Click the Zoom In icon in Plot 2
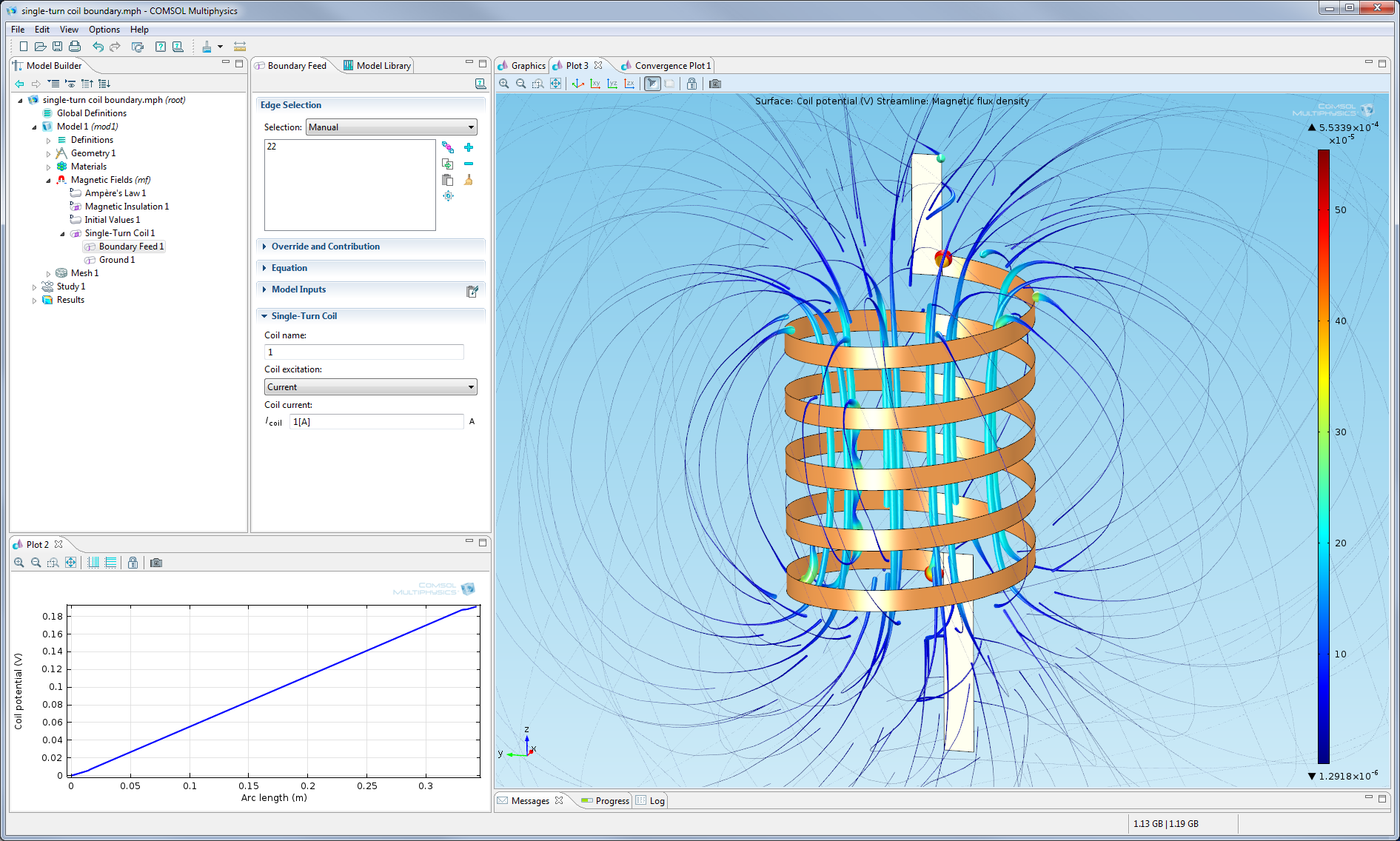The height and width of the screenshot is (841, 1400). pyautogui.click(x=19, y=563)
